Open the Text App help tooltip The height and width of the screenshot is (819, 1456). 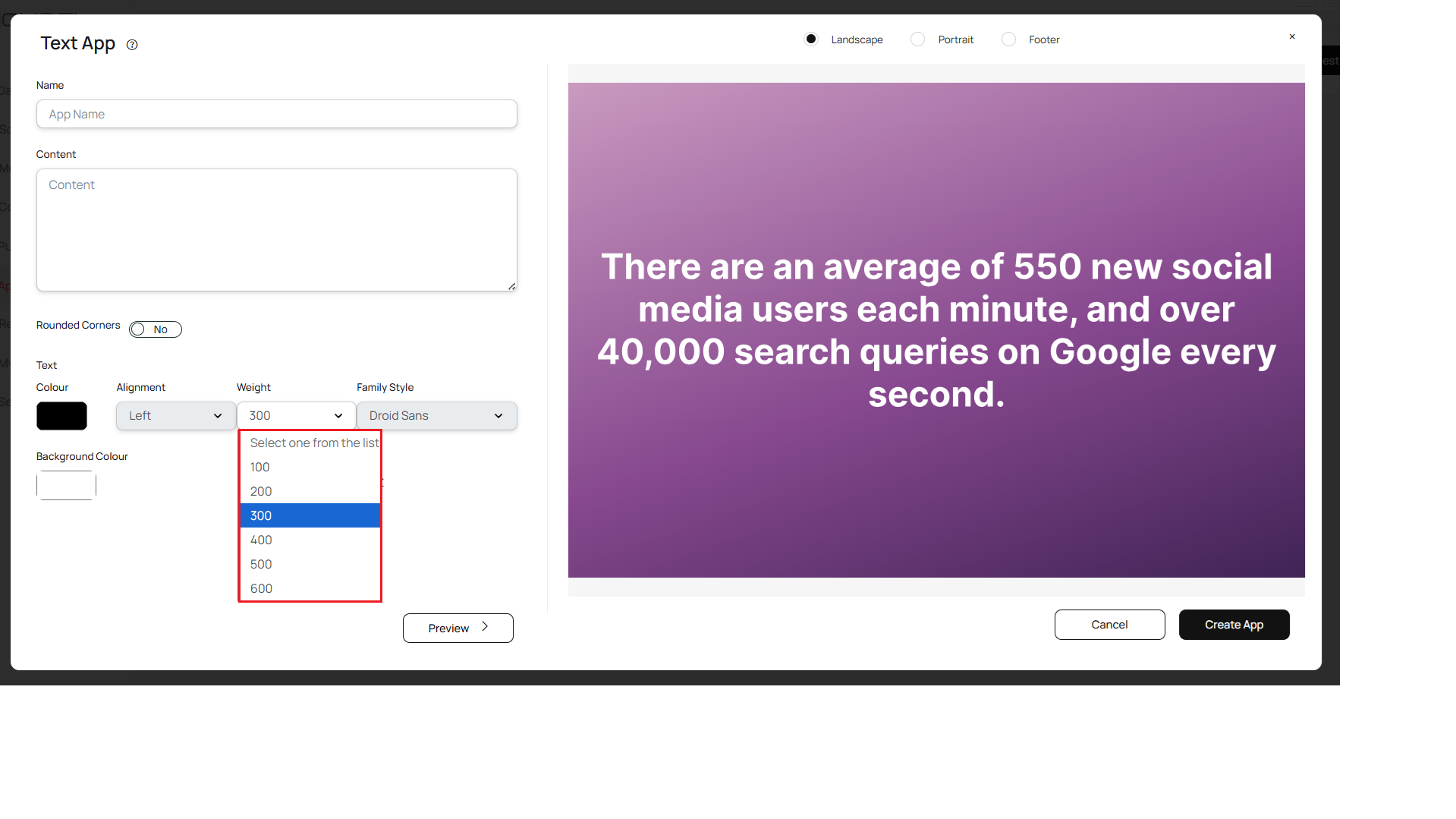pyautogui.click(x=131, y=45)
